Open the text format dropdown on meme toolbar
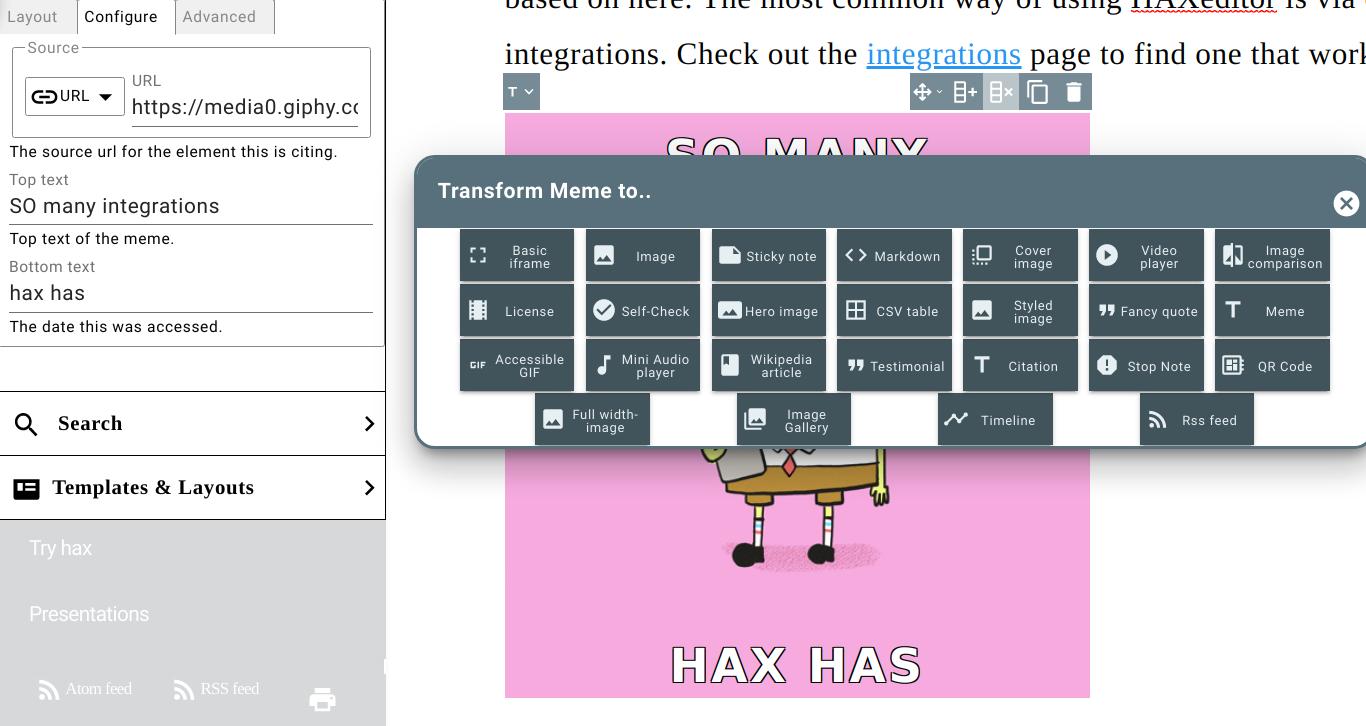This screenshot has height=726, width=1366. (520, 91)
